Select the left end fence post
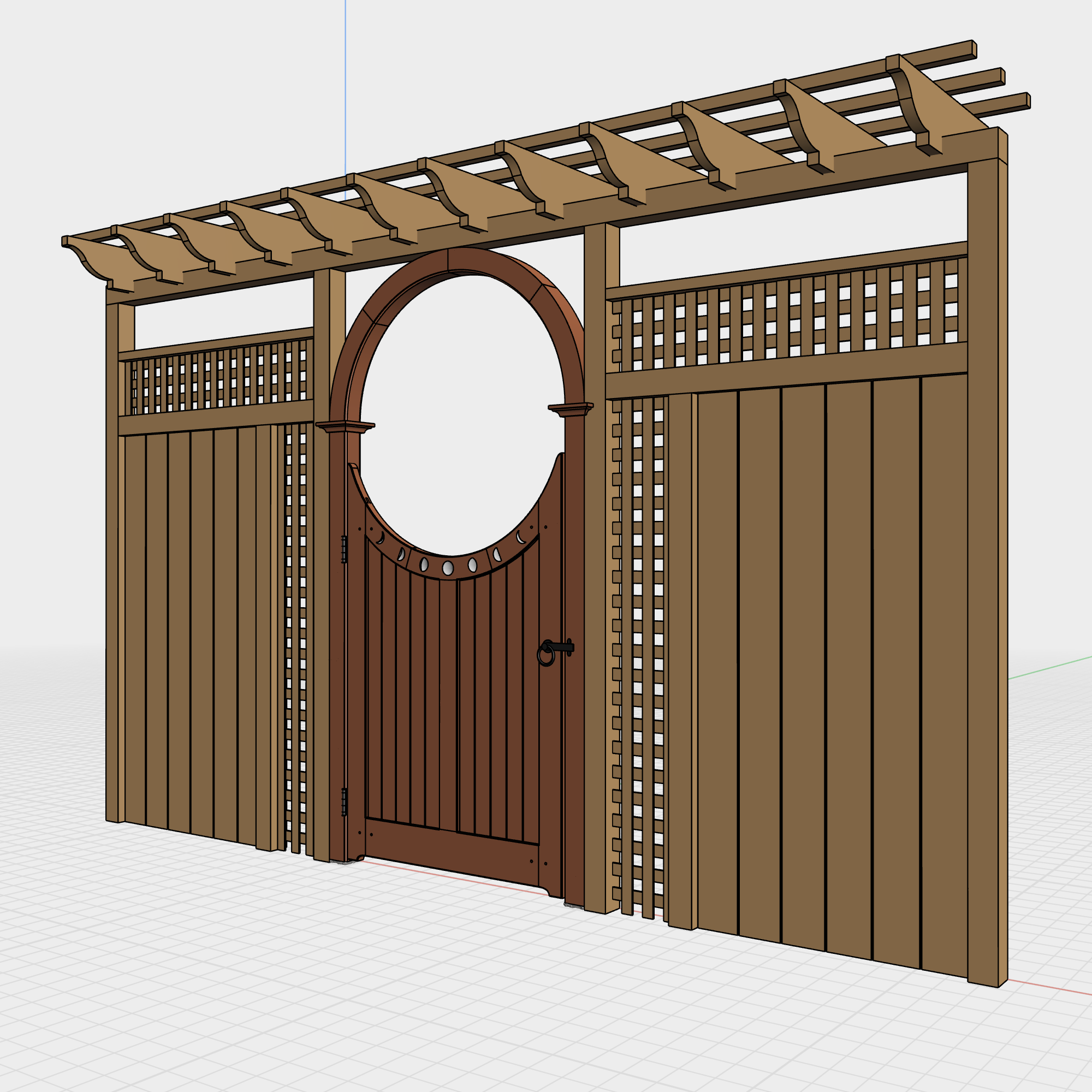1092x1092 pixels. coord(113,509)
